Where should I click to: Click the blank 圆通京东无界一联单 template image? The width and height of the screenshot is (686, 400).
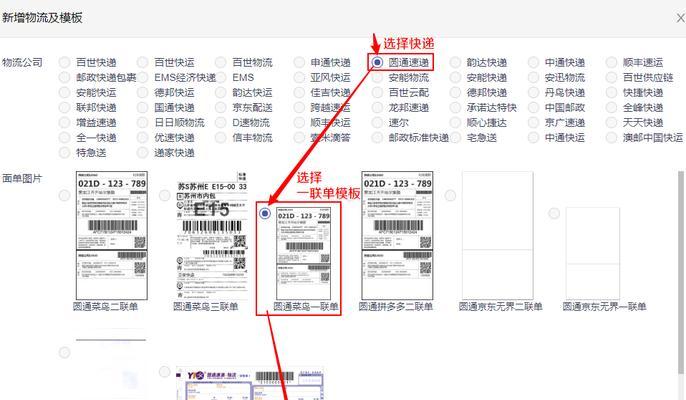tap(593, 253)
